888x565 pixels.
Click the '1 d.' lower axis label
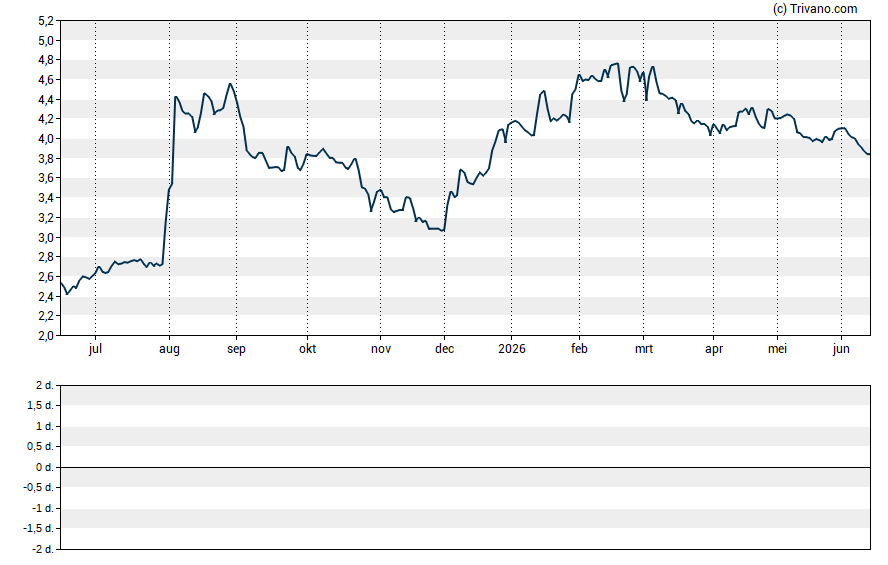[x=45, y=426]
